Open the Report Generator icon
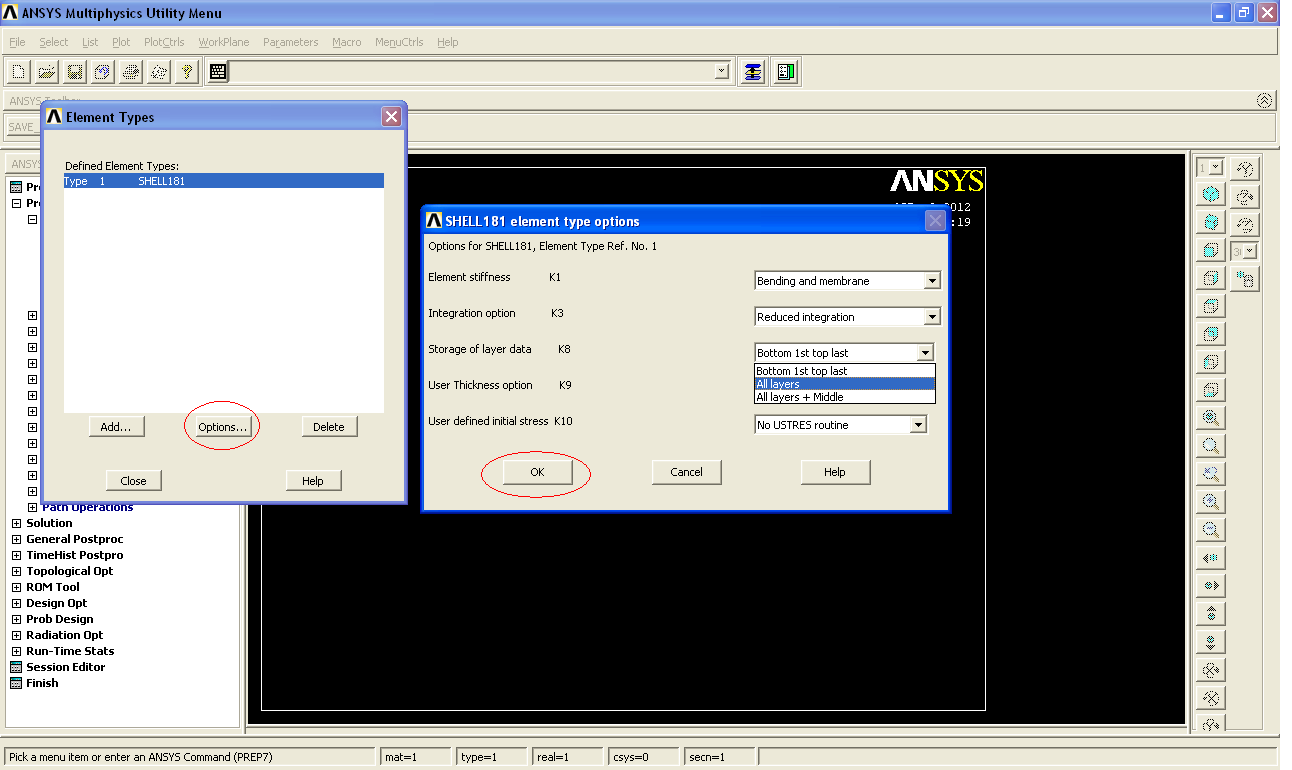The height and width of the screenshot is (770, 1292). (159, 72)
